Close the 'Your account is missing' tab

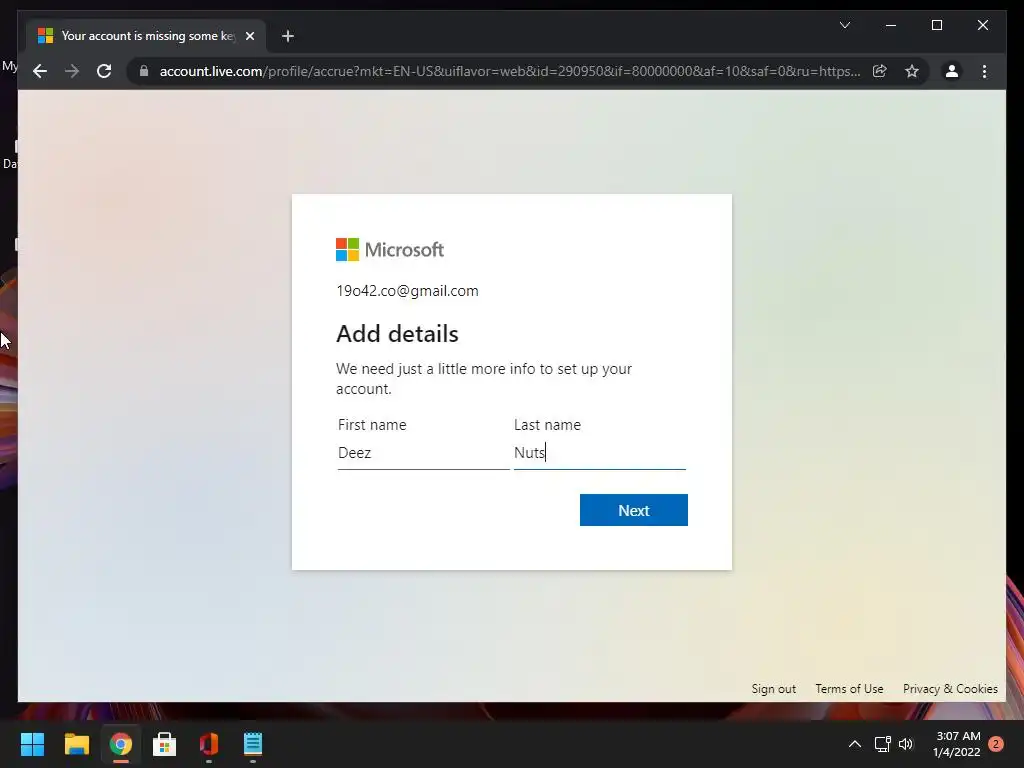[249, 36]
